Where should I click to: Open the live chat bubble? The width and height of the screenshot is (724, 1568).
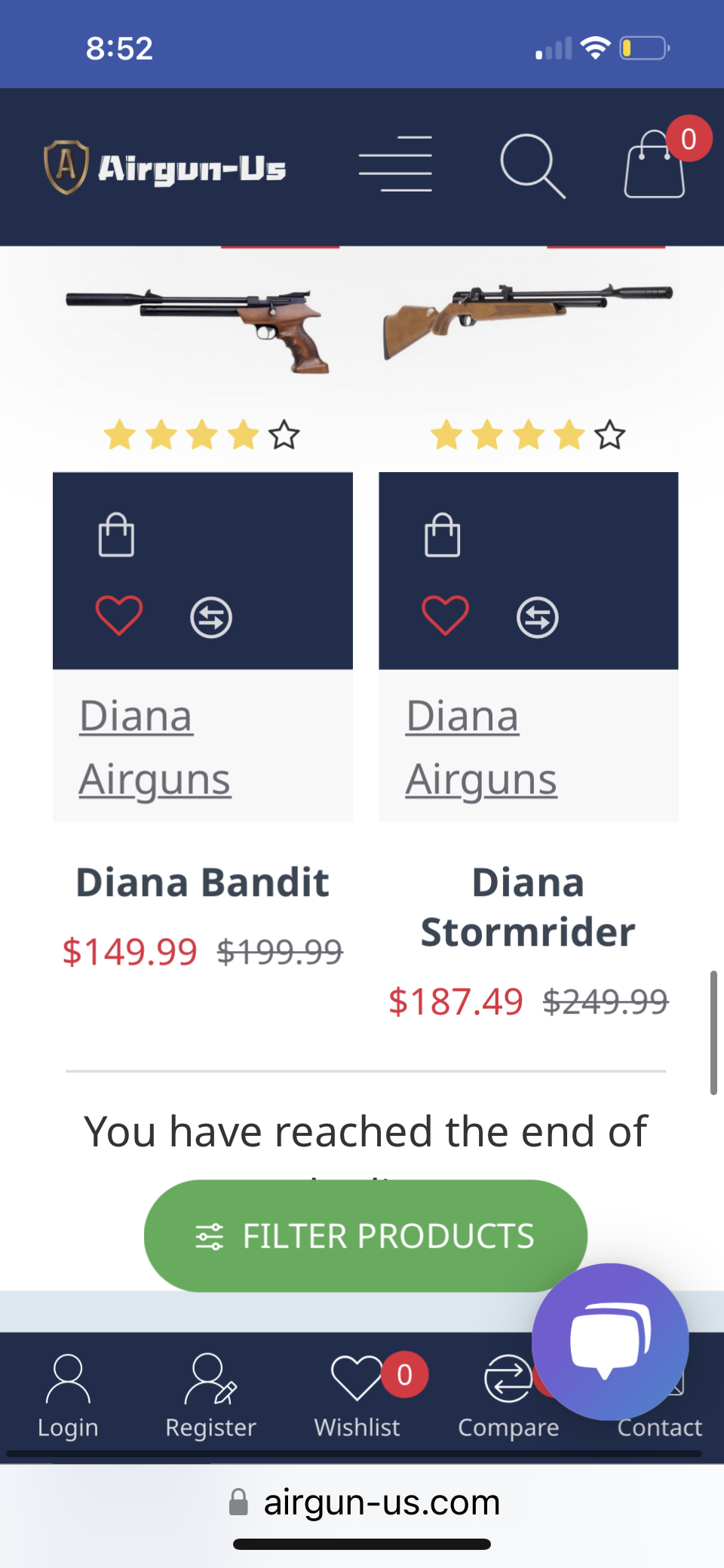coord(609,1342)
